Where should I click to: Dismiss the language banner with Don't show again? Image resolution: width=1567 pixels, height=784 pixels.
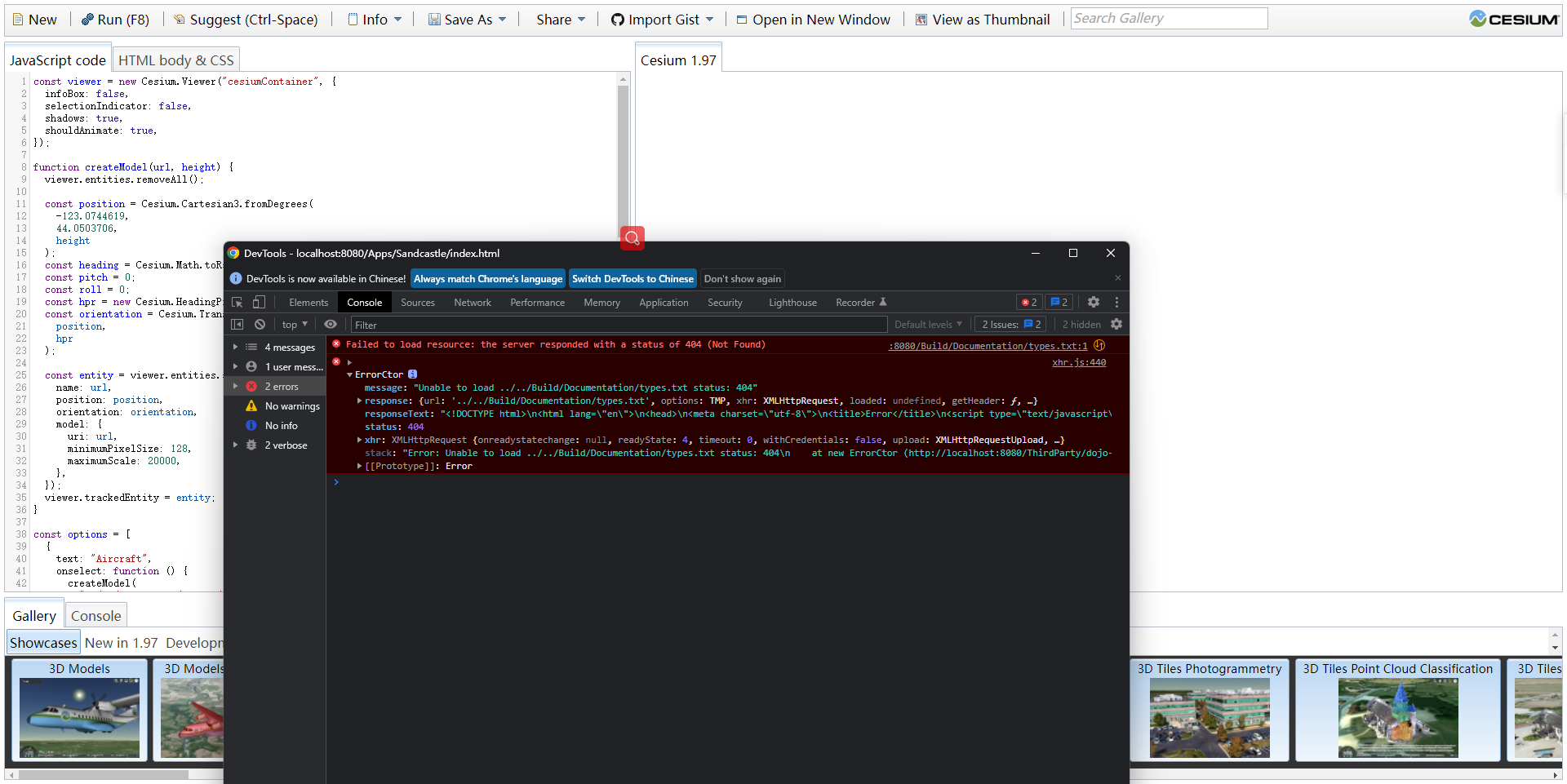[741, 278]
